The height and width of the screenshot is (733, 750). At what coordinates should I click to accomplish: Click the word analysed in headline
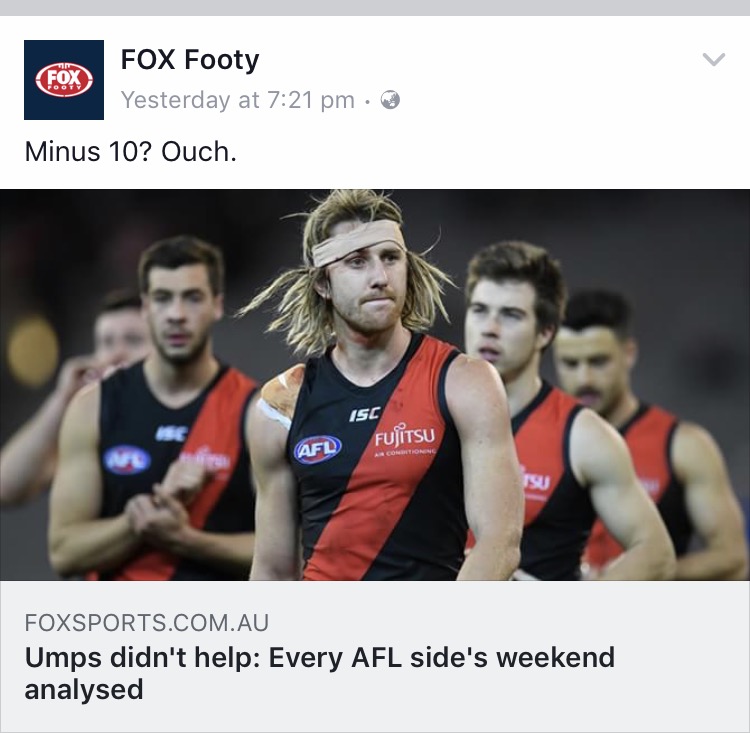(84, 689)
